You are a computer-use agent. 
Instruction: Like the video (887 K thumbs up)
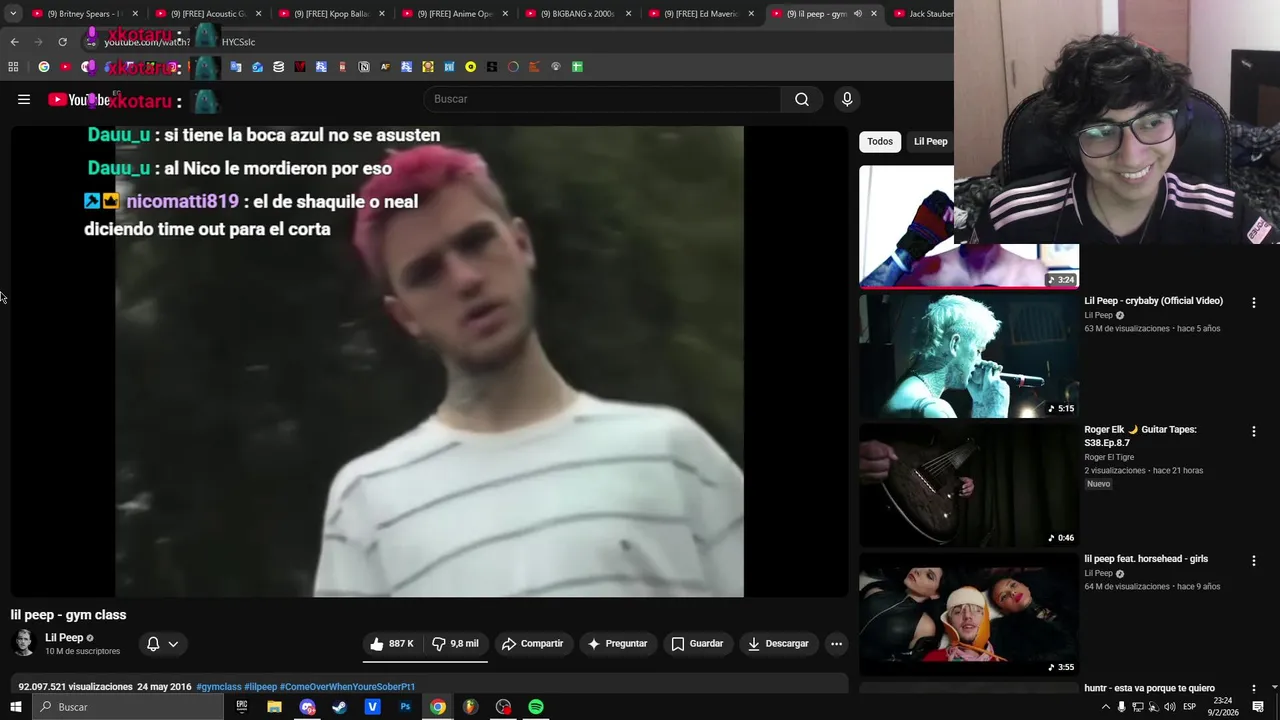(393, 644)
